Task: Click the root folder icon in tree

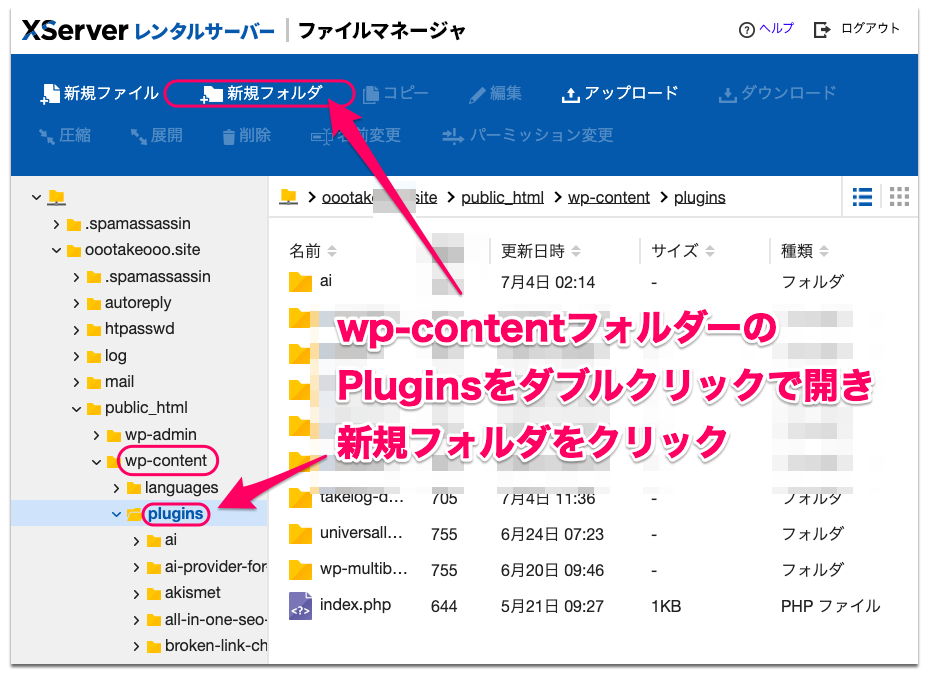Action: 57,197
